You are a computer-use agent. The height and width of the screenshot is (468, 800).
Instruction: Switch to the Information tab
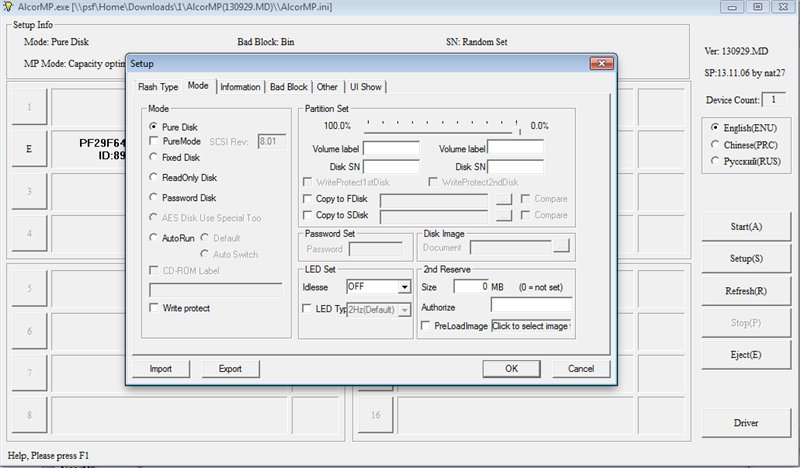[x=240, y=87]
